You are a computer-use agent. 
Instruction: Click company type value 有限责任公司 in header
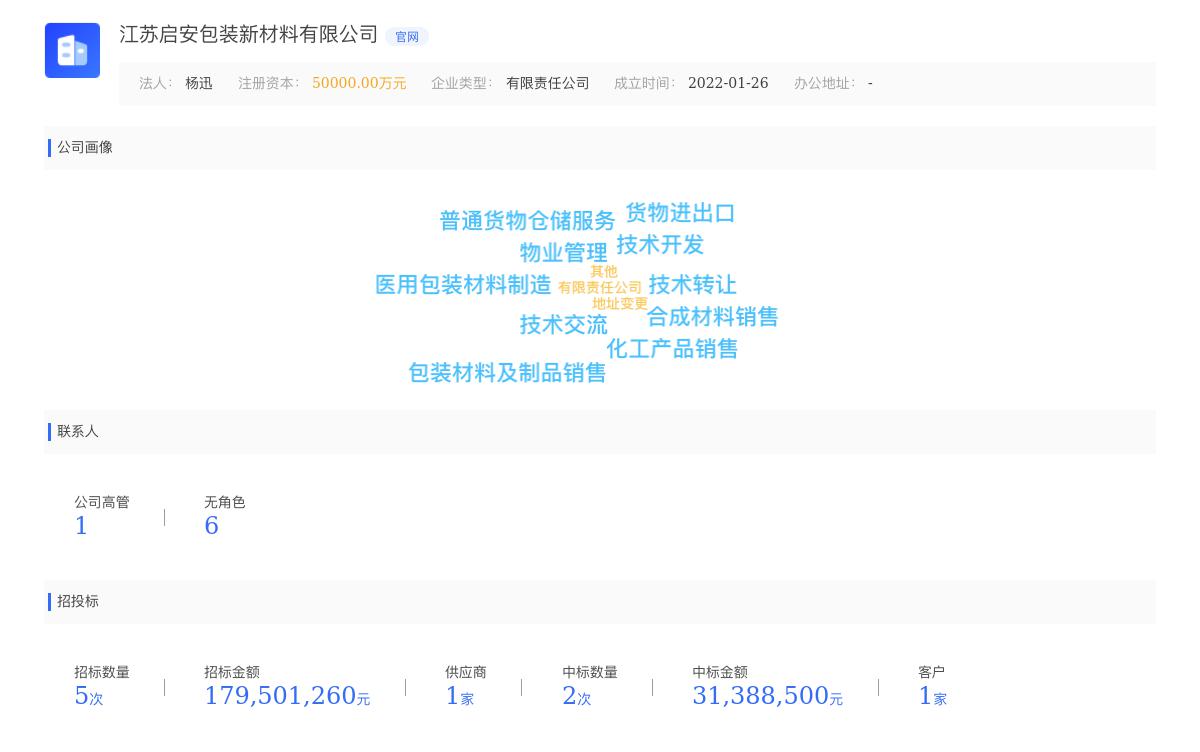pos(548,83)
